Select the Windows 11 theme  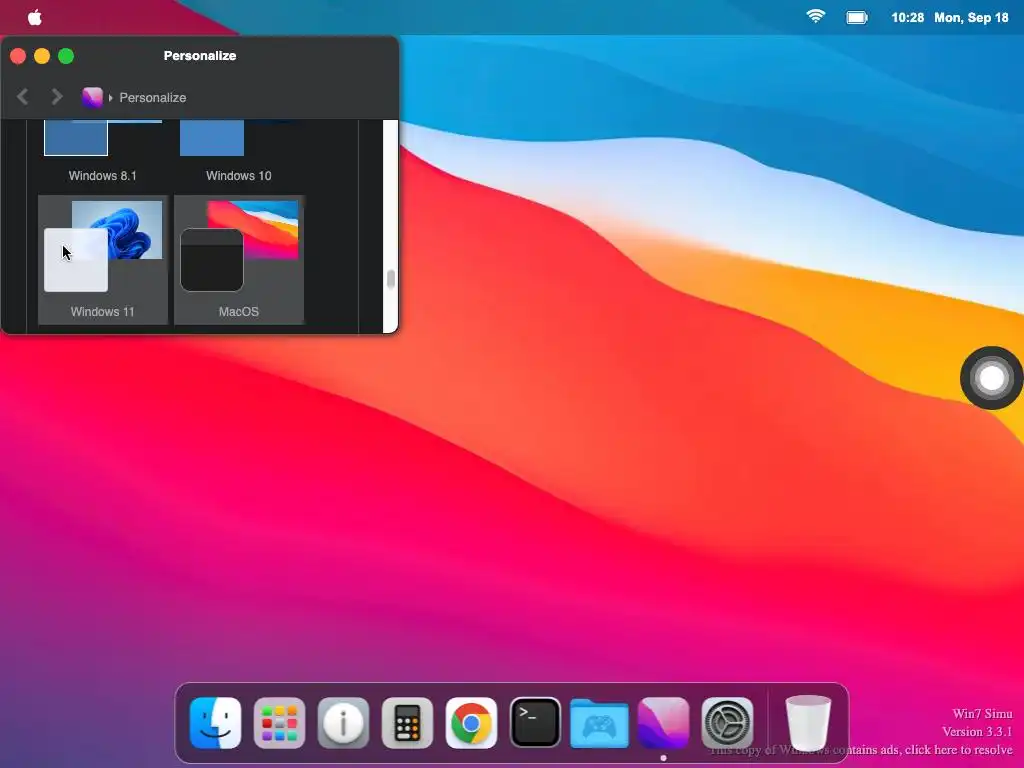pos(103,259)
